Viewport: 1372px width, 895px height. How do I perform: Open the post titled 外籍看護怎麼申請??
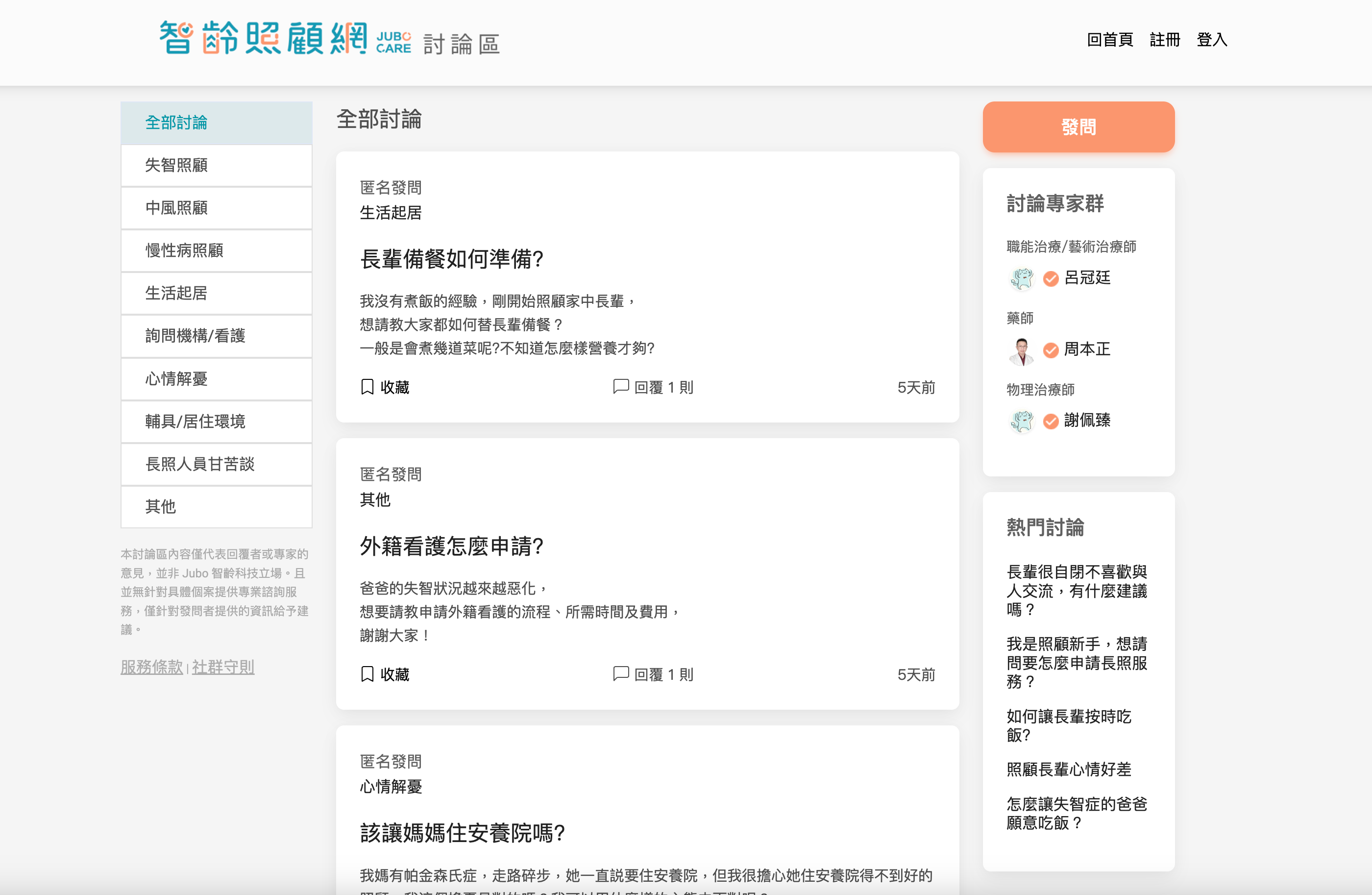(451, 547)
